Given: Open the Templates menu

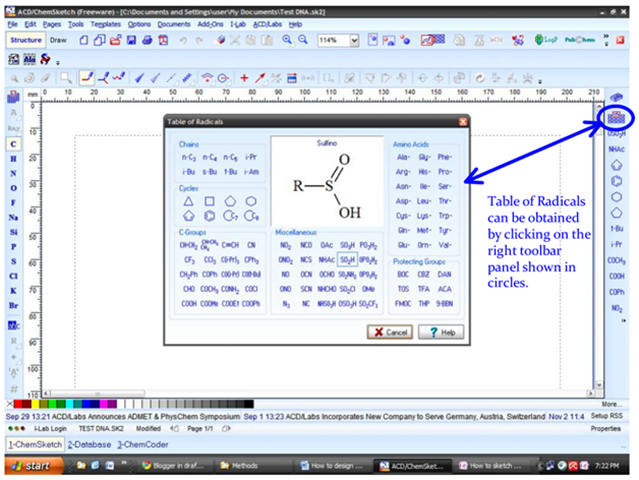Looking at the screenshot, I should 105,22.
